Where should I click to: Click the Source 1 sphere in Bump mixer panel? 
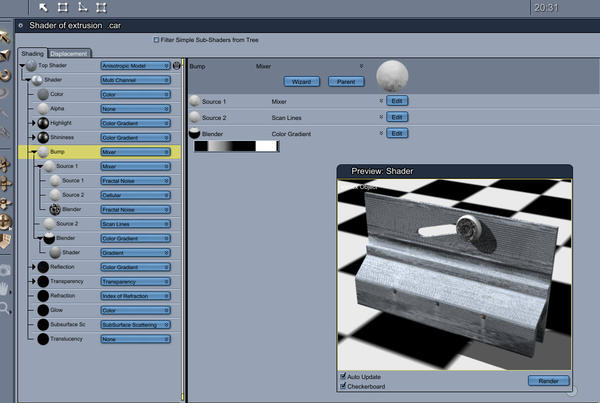194,101
